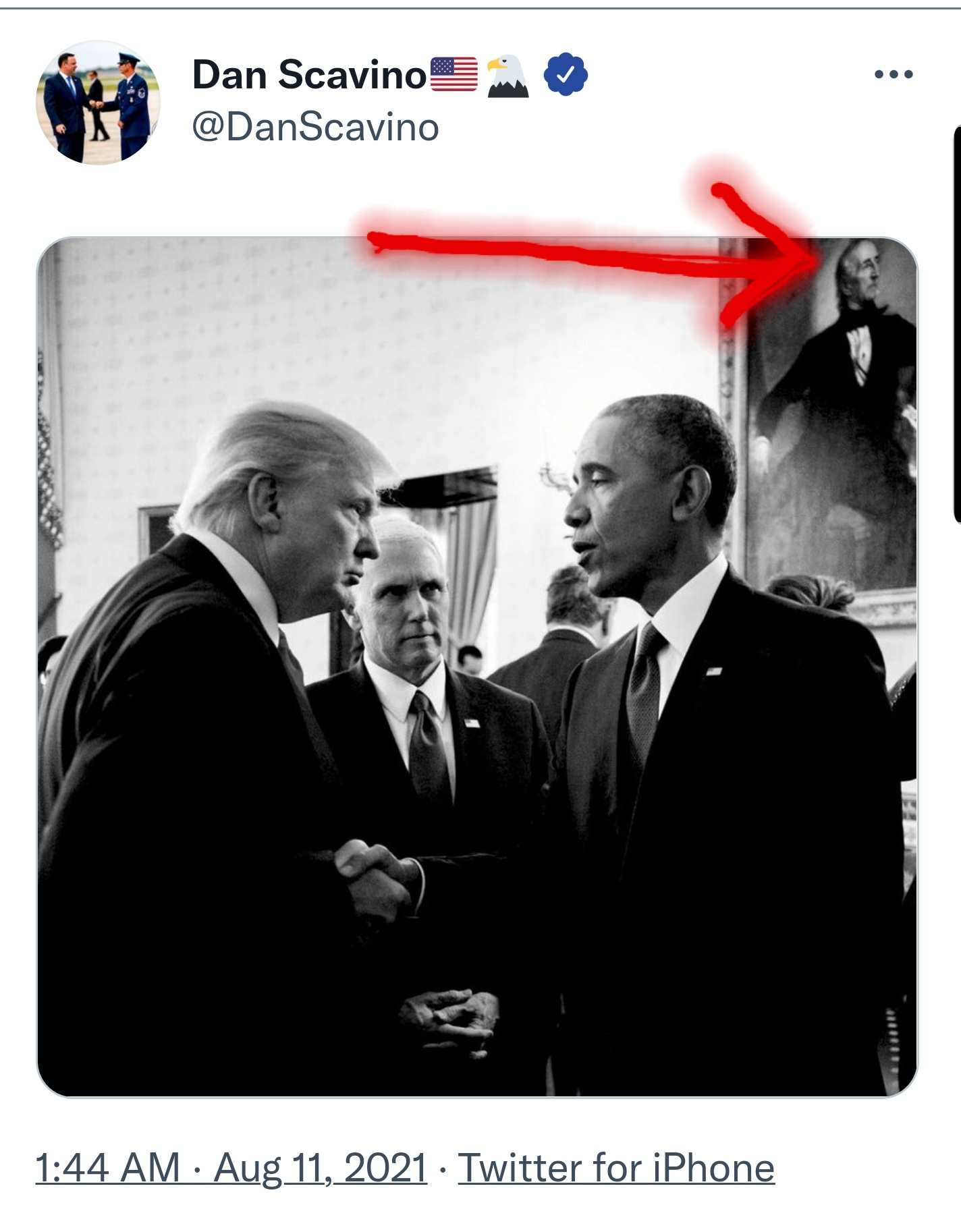The height and width of the screenshot is (1232, 961).
Task: Click the Dan Scavino display name
Action: click(x=310, y=74)
